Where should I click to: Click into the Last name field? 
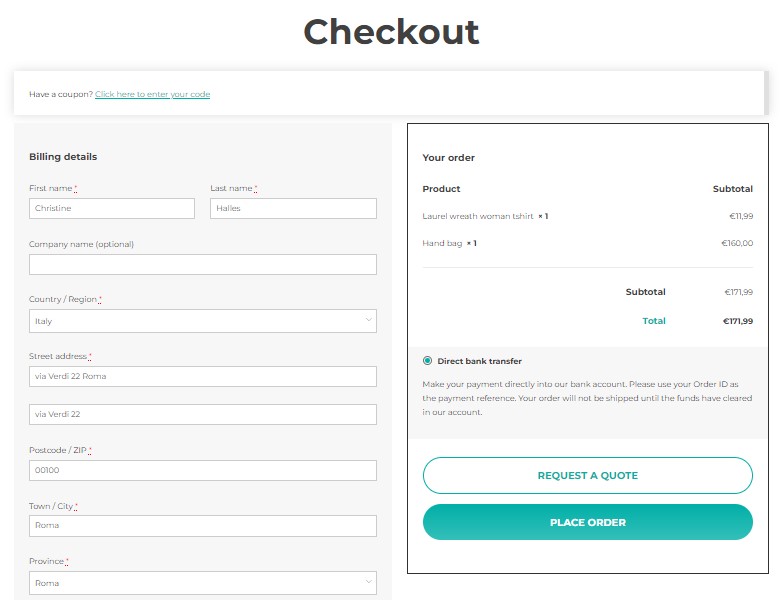tap(293, 208)
